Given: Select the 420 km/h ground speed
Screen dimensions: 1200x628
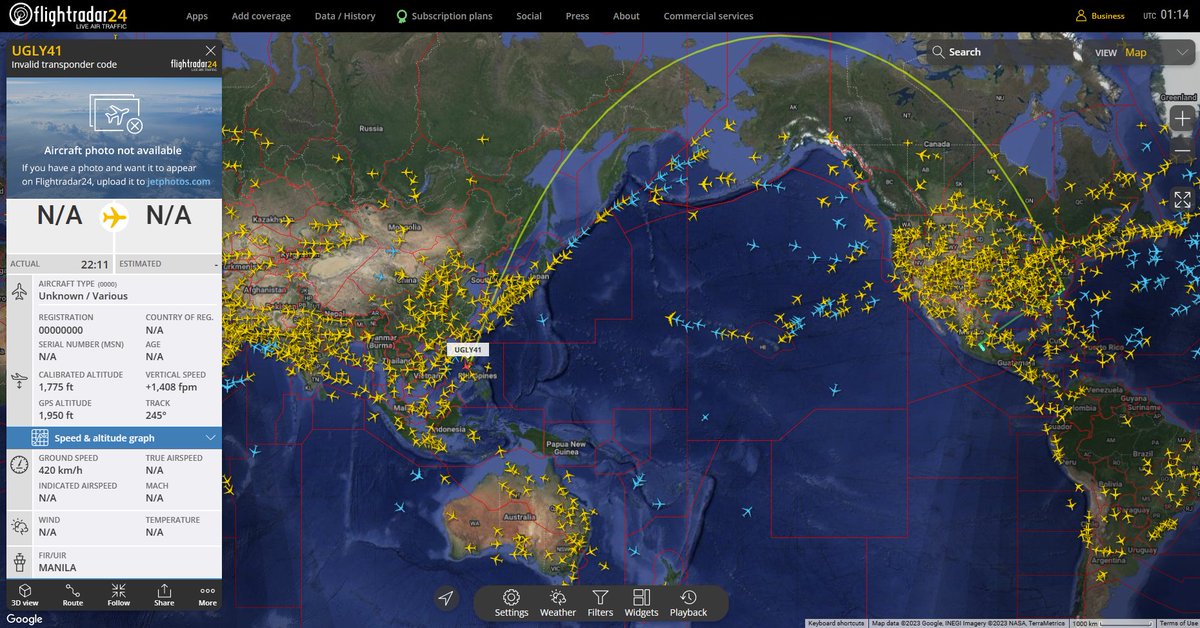Looking at the screenshot, I should (60, 470).
